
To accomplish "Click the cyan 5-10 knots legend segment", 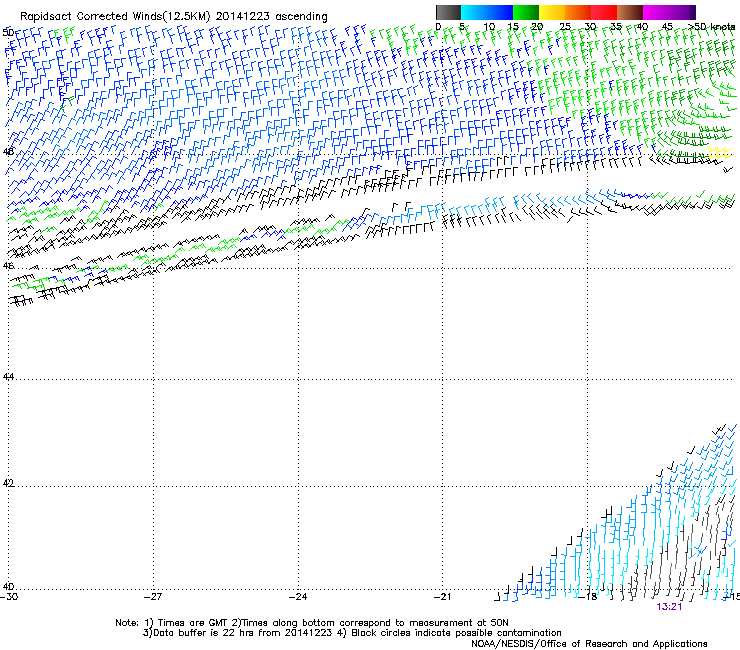I will (474, 12).
